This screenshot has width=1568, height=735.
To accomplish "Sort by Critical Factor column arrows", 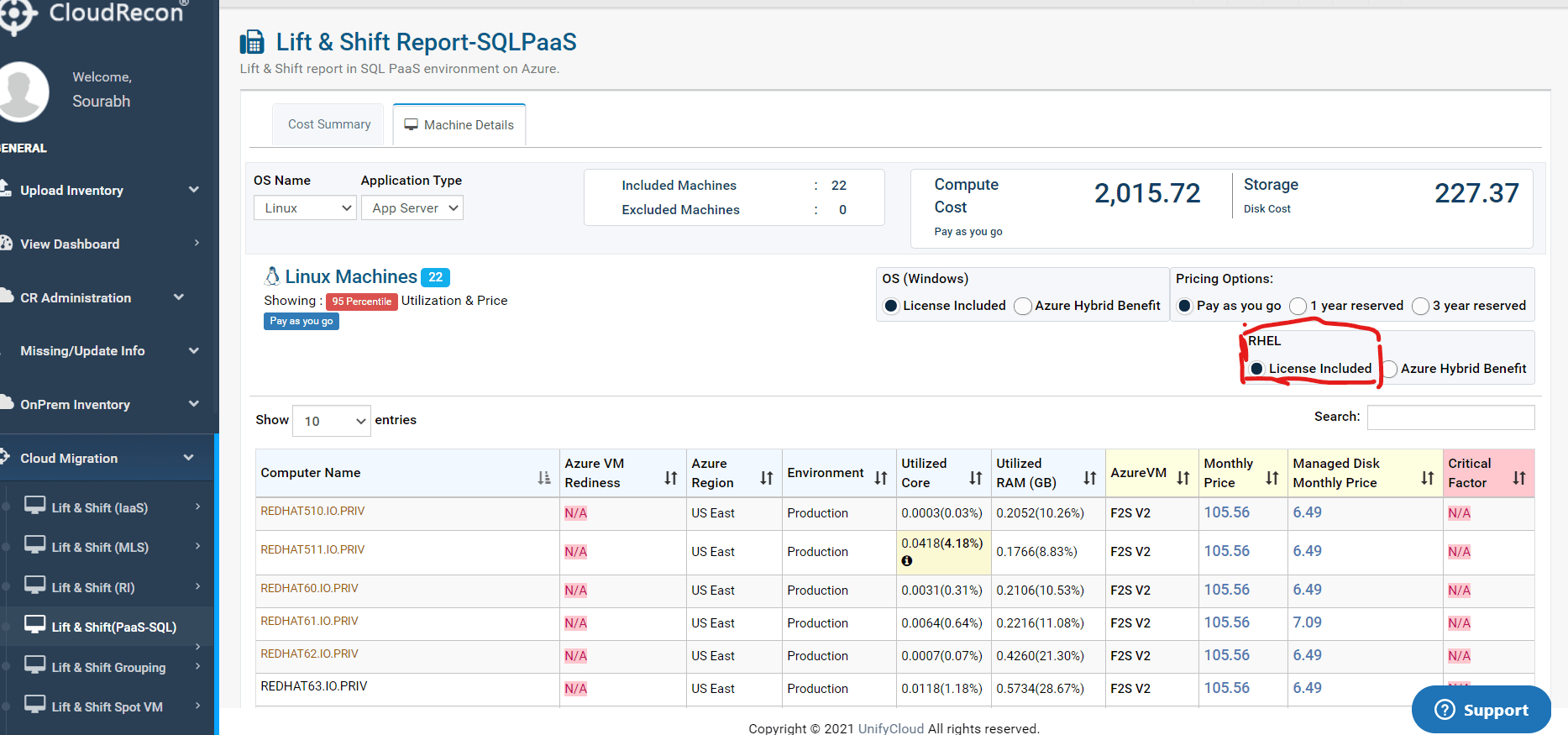I will [1518, 478].
